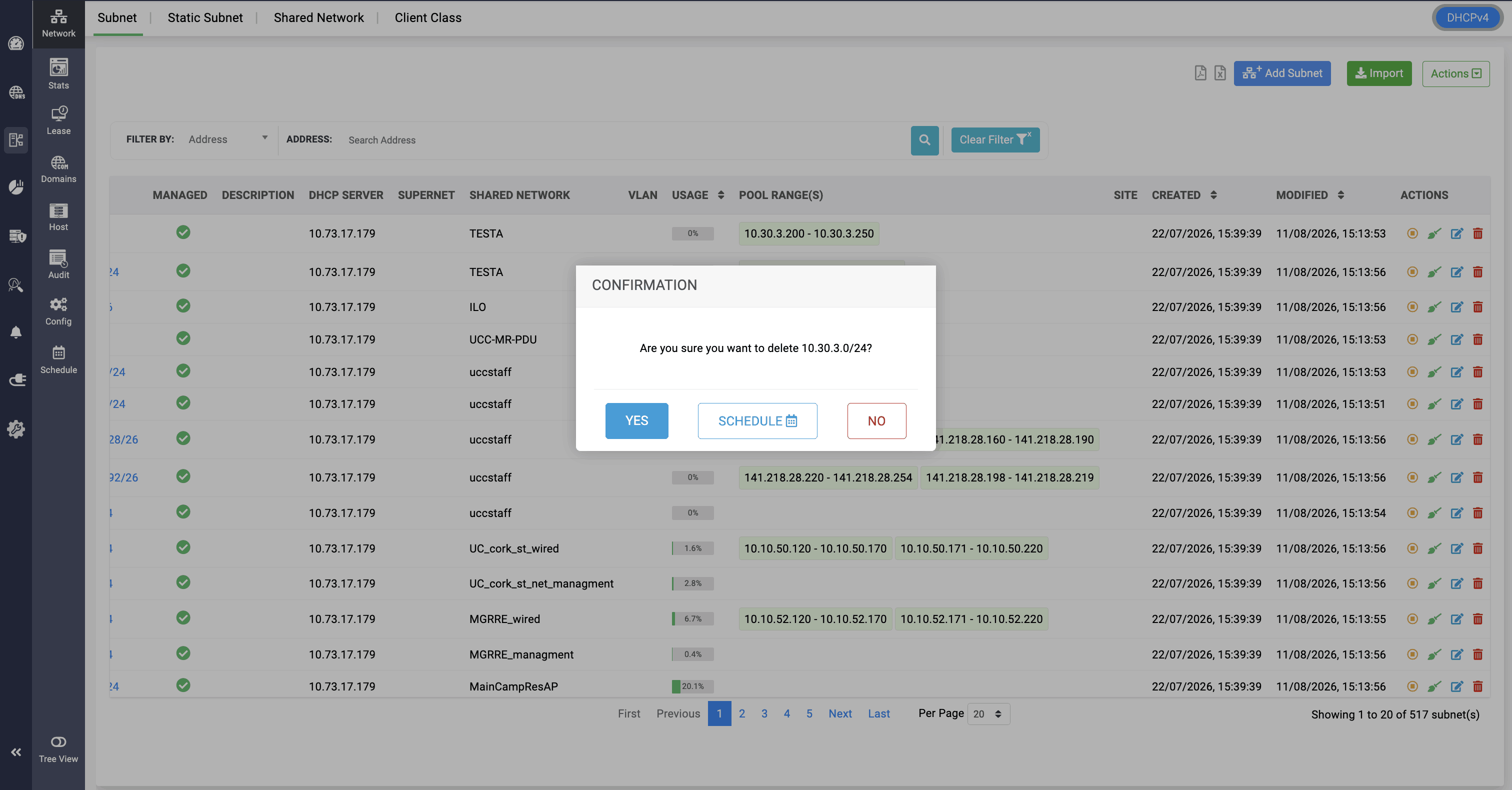Open the magnifier analysis icon in left rail
The image size is (1512, 790).
coord(16,285)
